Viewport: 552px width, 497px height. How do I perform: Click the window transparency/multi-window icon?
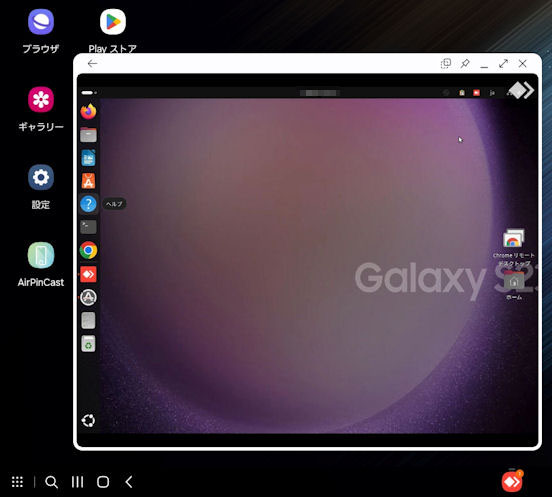[446, 63]
